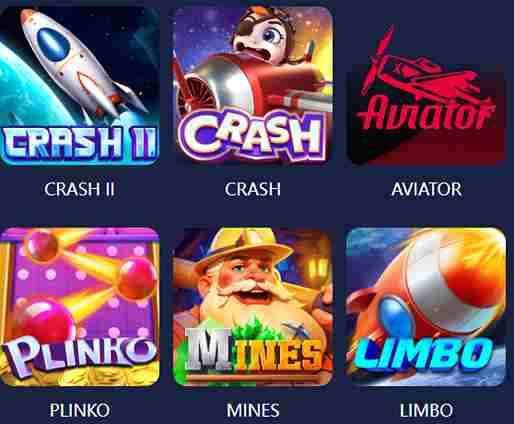Select the AVIATOR text label
The width and height of the screenshot is (514, 424).
[x=426, y=189]
